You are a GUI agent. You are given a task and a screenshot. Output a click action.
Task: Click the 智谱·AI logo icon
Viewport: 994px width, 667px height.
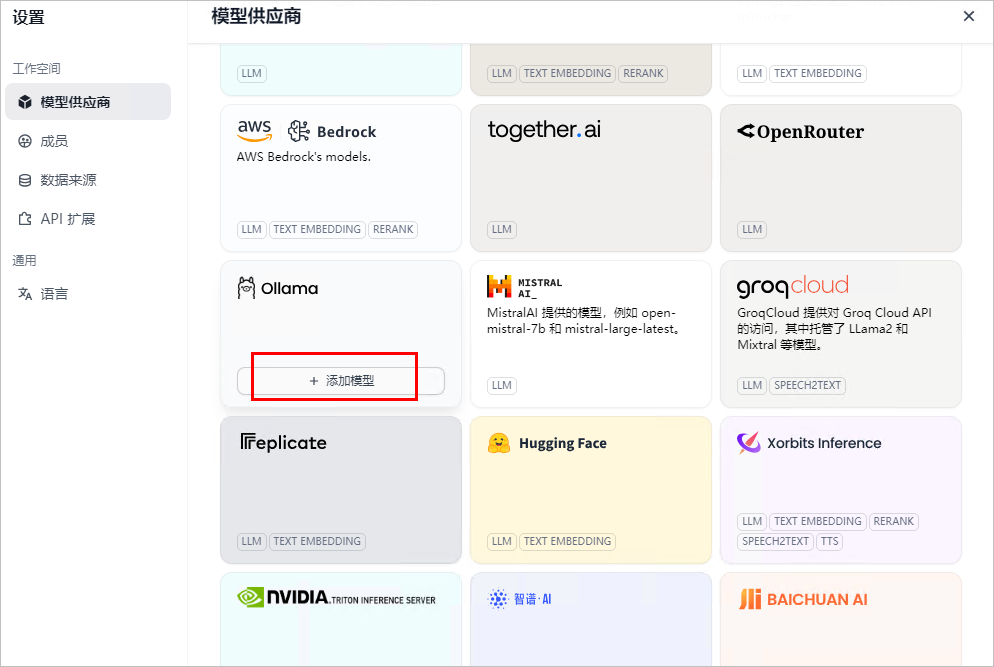(x=498, y=599)
